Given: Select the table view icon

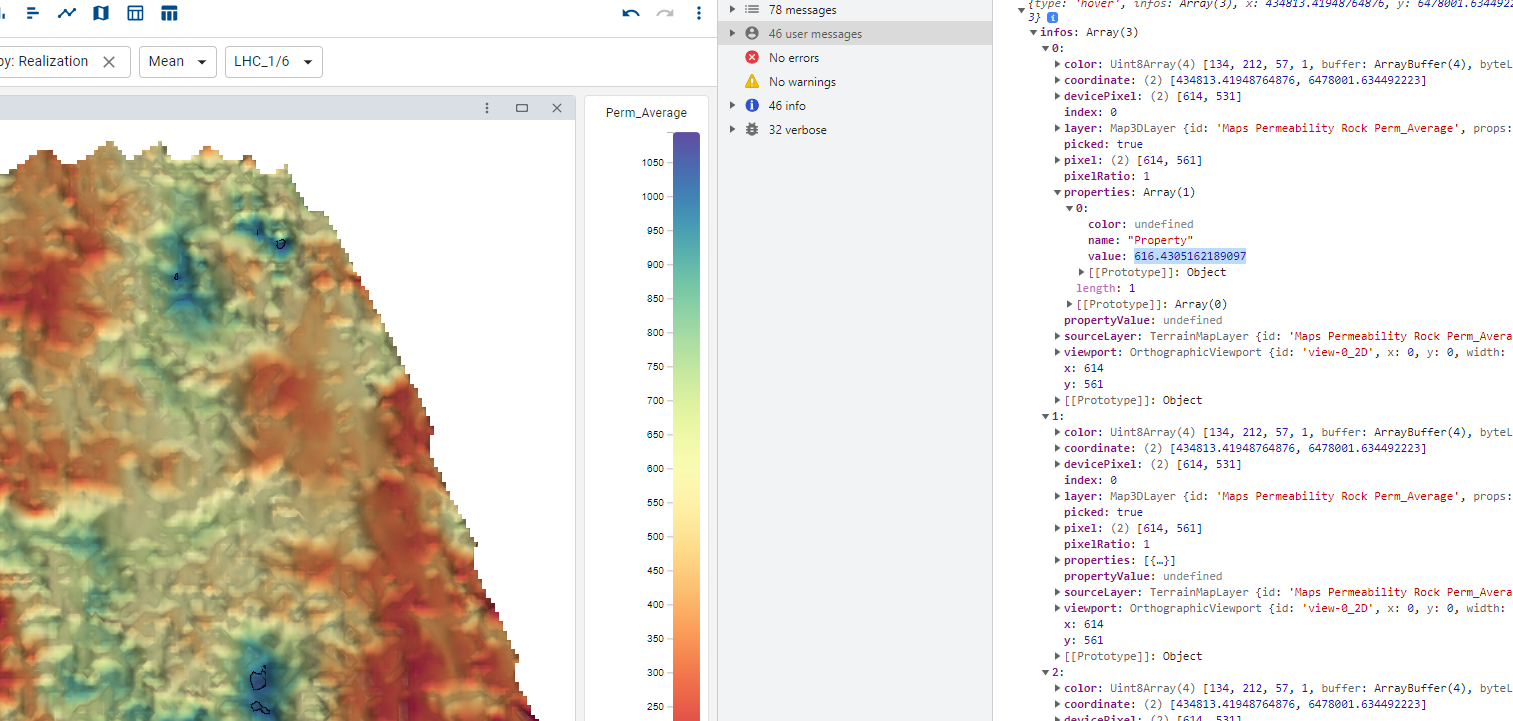Looking at the screenshot, I should (x=133, y=13).
